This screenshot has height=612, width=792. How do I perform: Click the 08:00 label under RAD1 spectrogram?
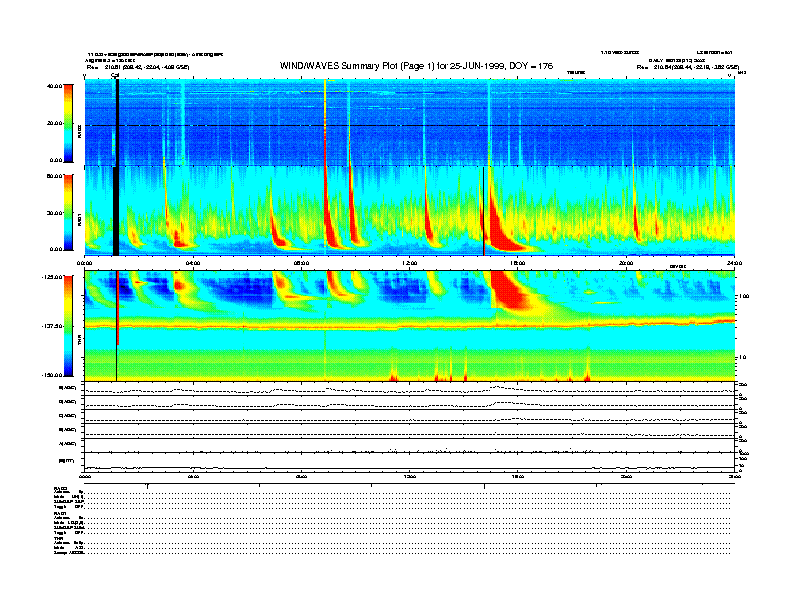(x=301, y=264)
